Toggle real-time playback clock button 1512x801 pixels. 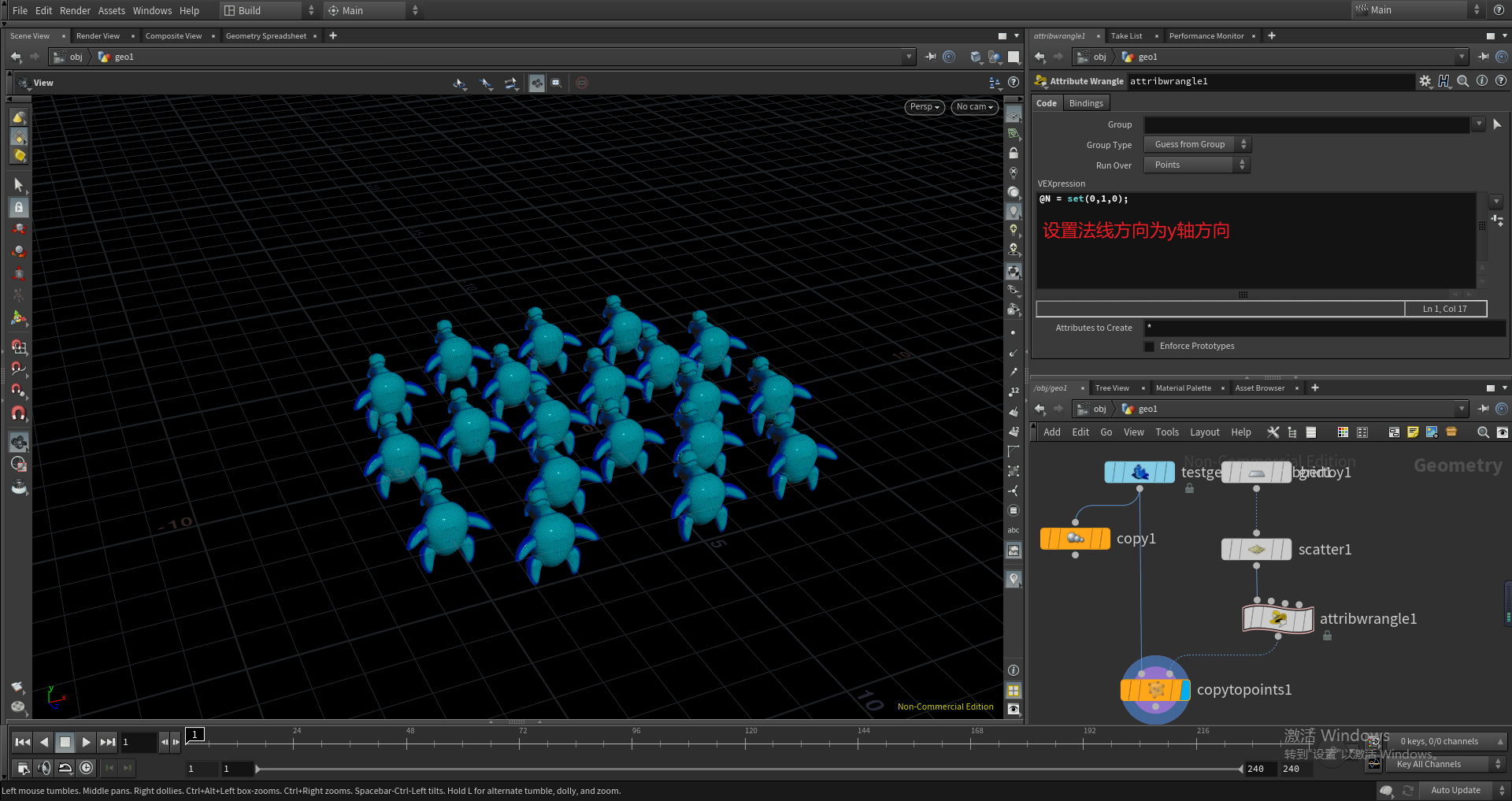pos(87,768)
